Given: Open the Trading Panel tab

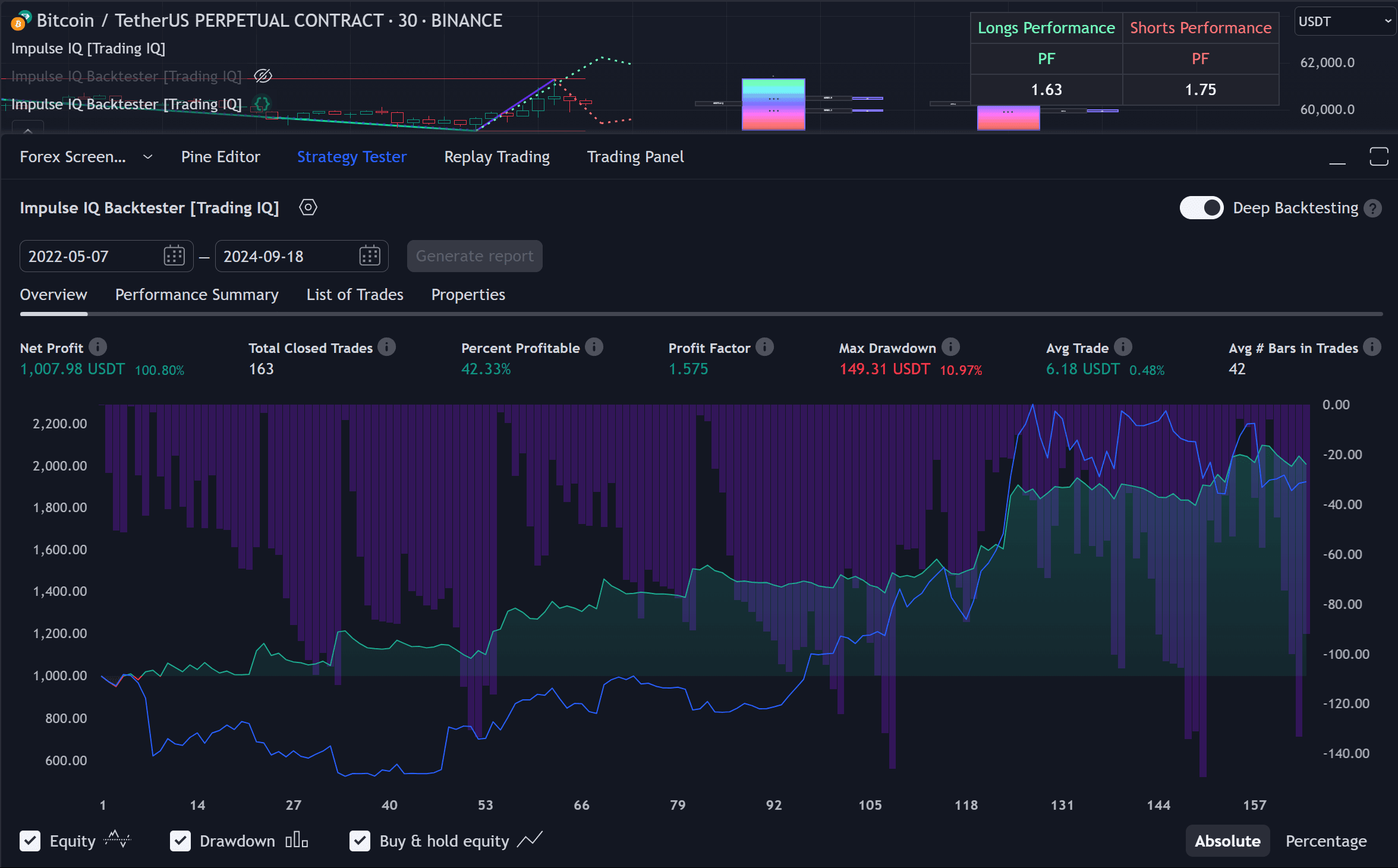Looking at the screenshot, I should pyautogui.click(x=635, y=157).
